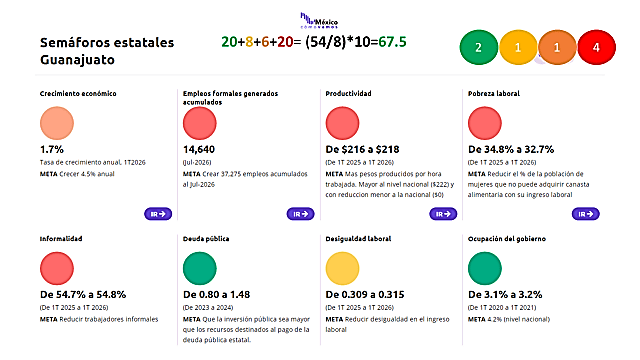Click the red Empleos formales indicator light
This screenshot has width=640, height=360.
tap(200, 123)
